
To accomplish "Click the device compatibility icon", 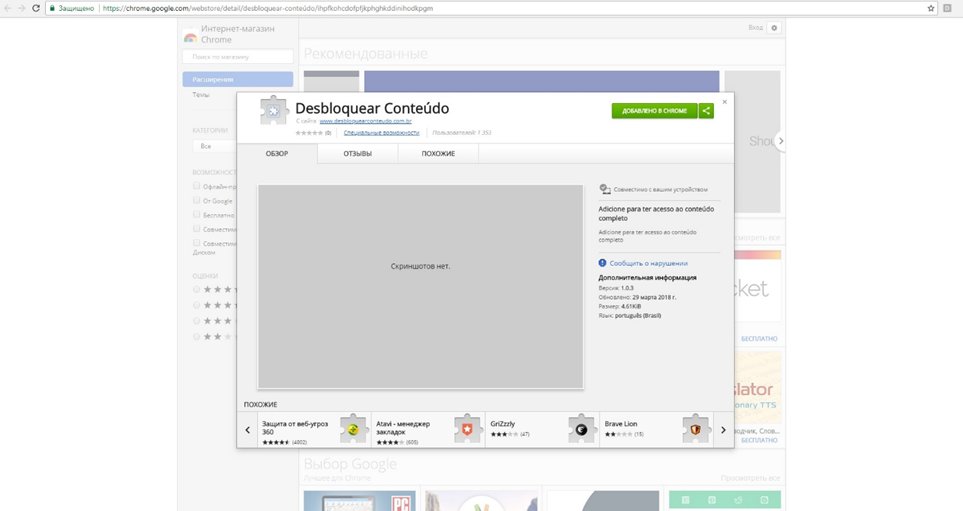I will (605, 189).
